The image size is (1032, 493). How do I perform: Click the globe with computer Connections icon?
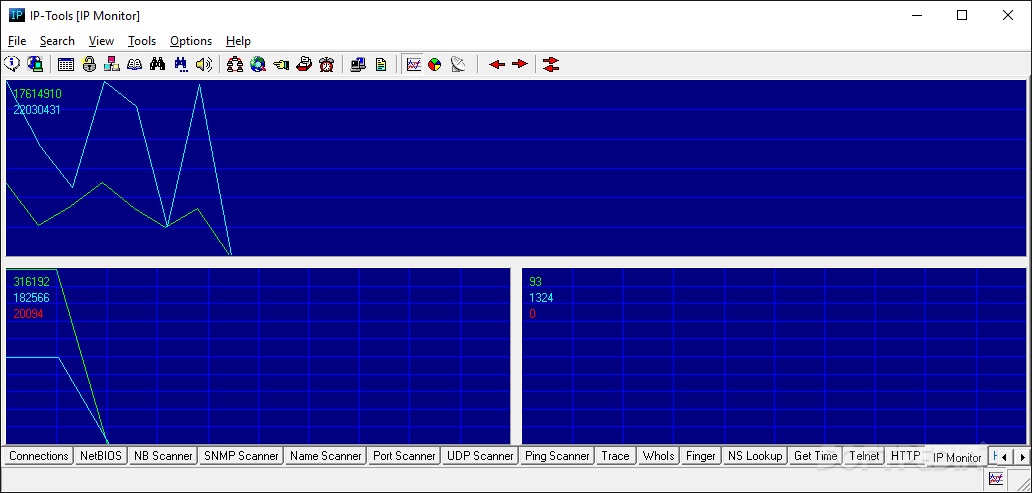click(x=35, y=64)
